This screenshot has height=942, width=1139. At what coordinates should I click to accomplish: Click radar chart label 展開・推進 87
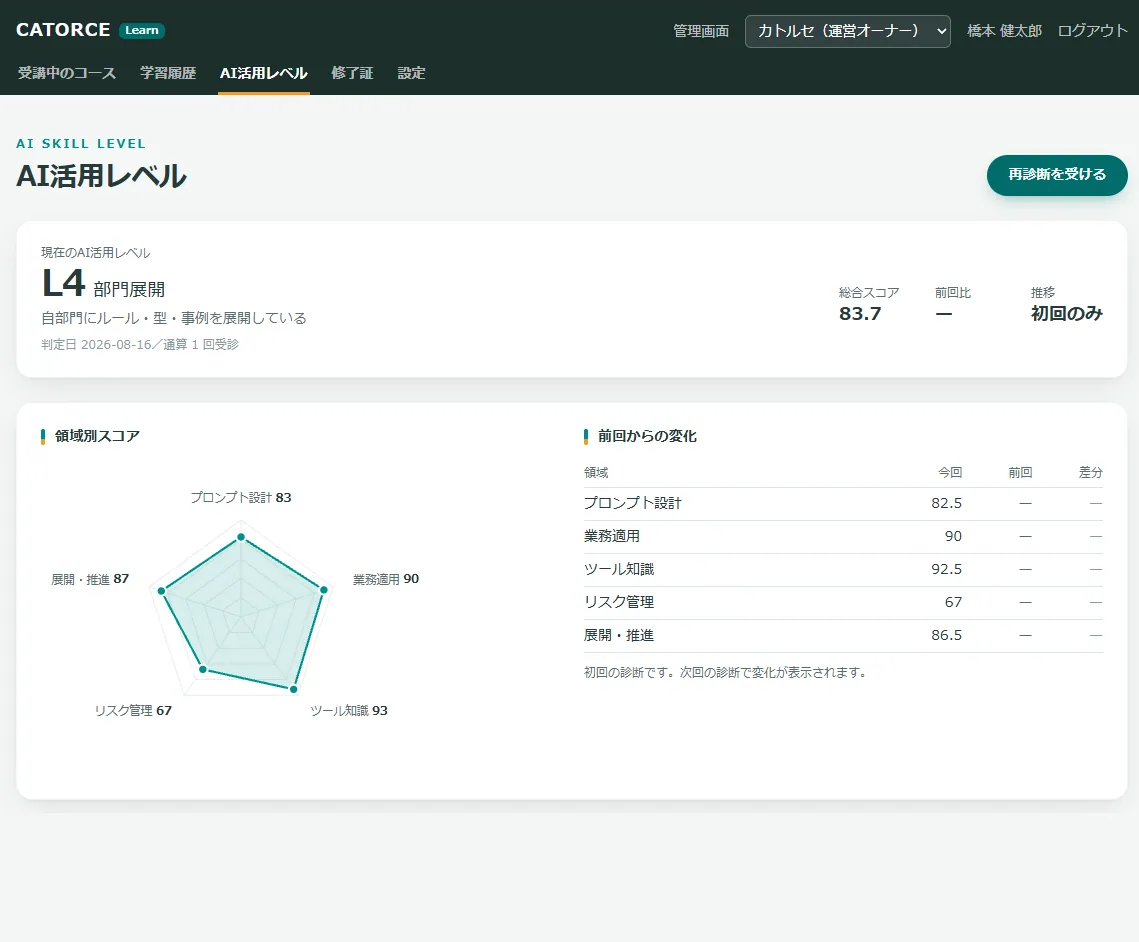point(90,579)
